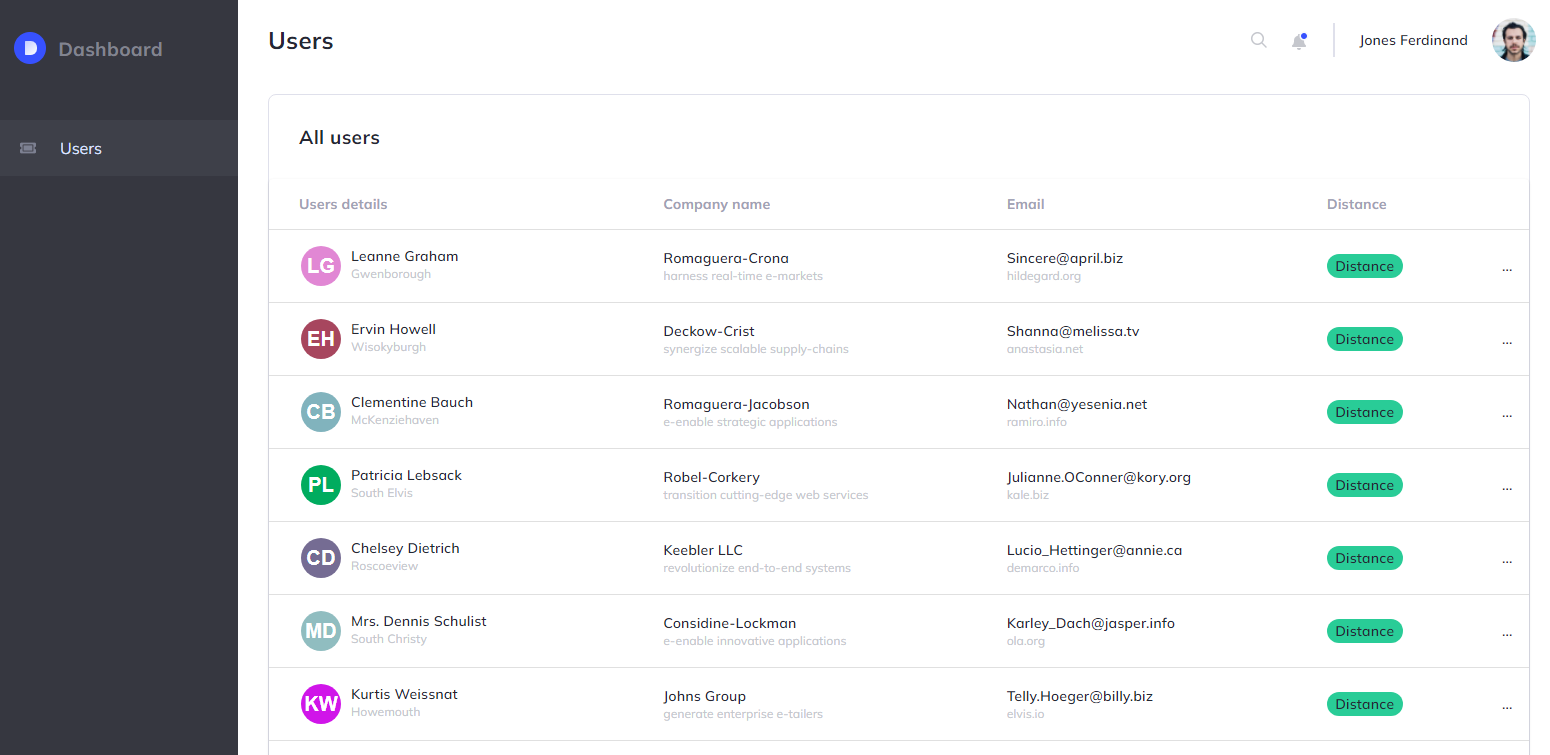Image resolution: width=1550 pixels, height=755 pixels.
Task: Click the Distance button for Deckow-Crist
Action: pyautogui.click(x=1364, y=338)
